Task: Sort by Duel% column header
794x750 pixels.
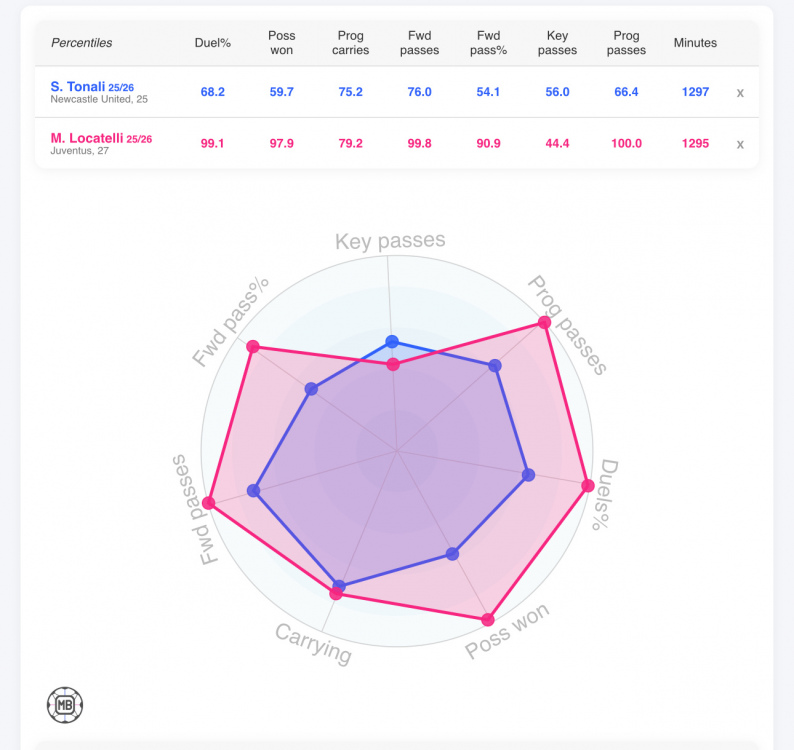Action: [212, 43]
